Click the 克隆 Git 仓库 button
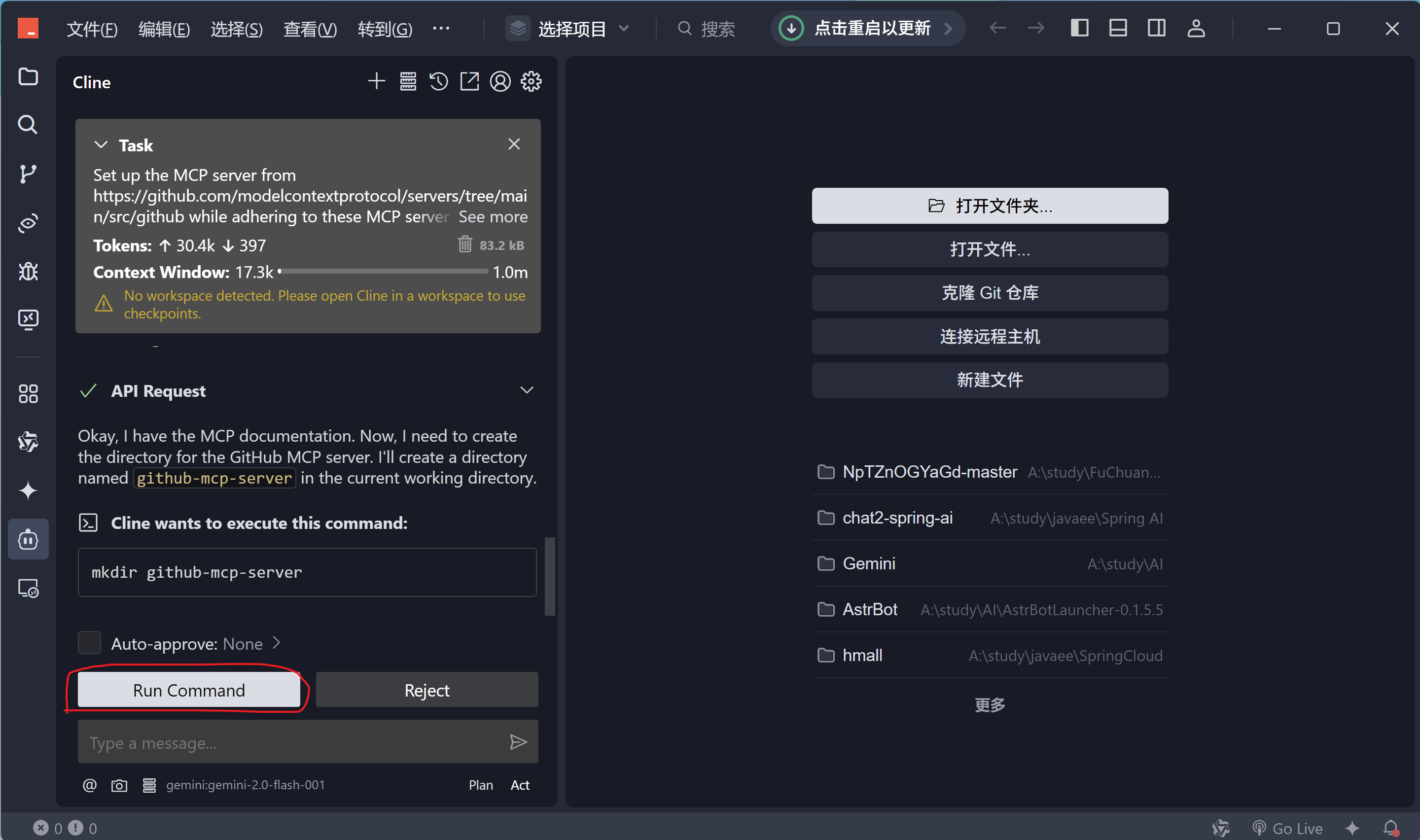This screenshot has width=1420, height=840. click(989, 293)
